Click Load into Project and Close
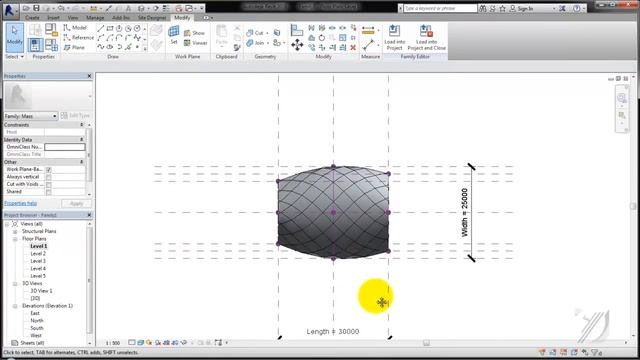This screenshot has width=640, height=360. 426,38
